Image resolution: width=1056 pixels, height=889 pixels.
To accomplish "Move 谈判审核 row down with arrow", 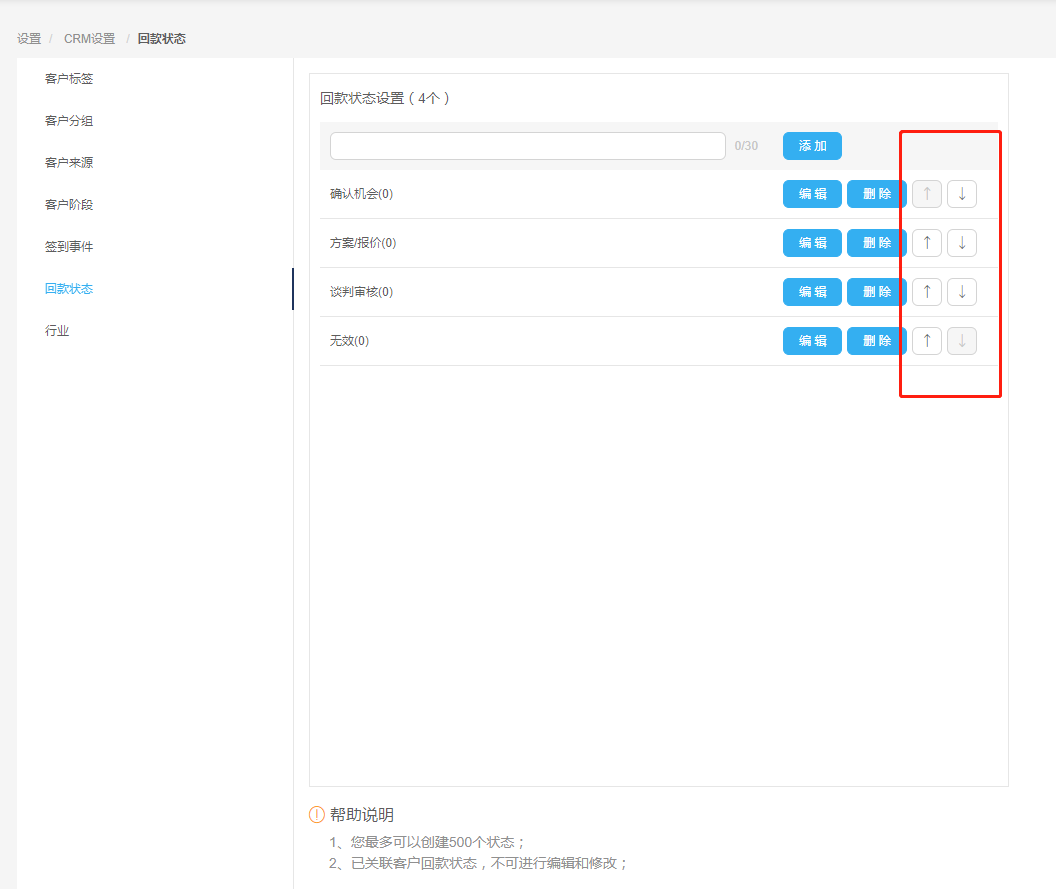I will [961, 292].
